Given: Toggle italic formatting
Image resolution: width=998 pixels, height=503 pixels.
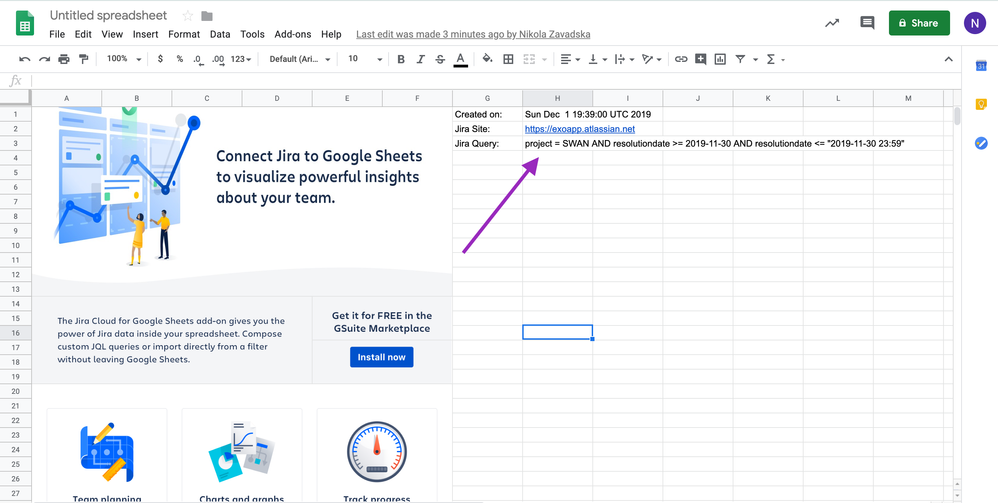Looking at the screenshot, I should (420, 59).
